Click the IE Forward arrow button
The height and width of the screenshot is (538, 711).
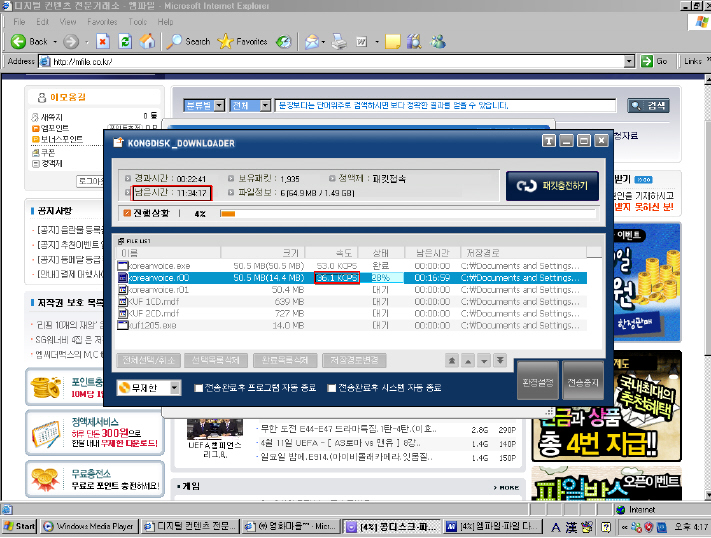(70, 42)
